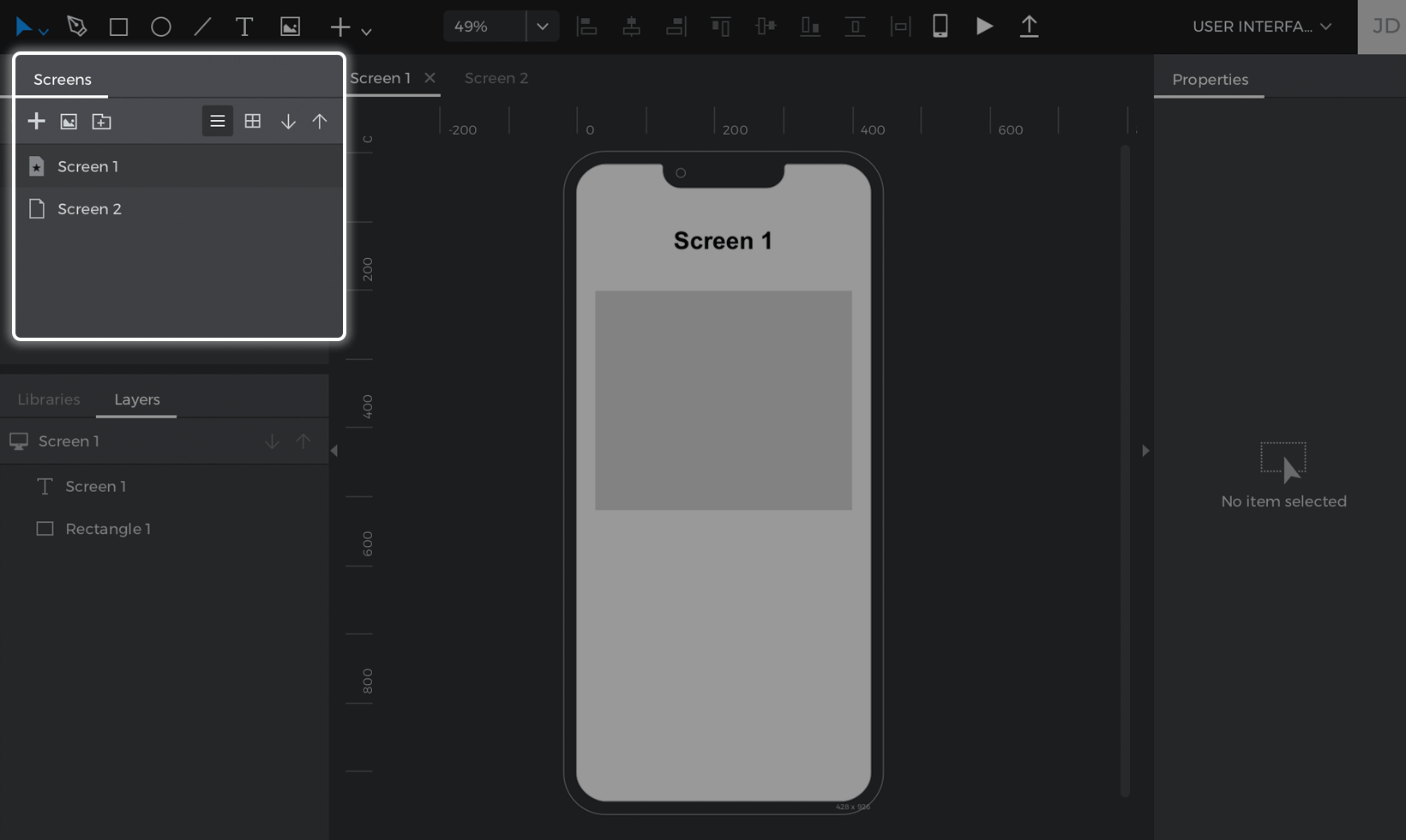The height and width of the screenshot is (840, 1406).
Task: Close the Screen 1 canvas tab
Action: 430,78
